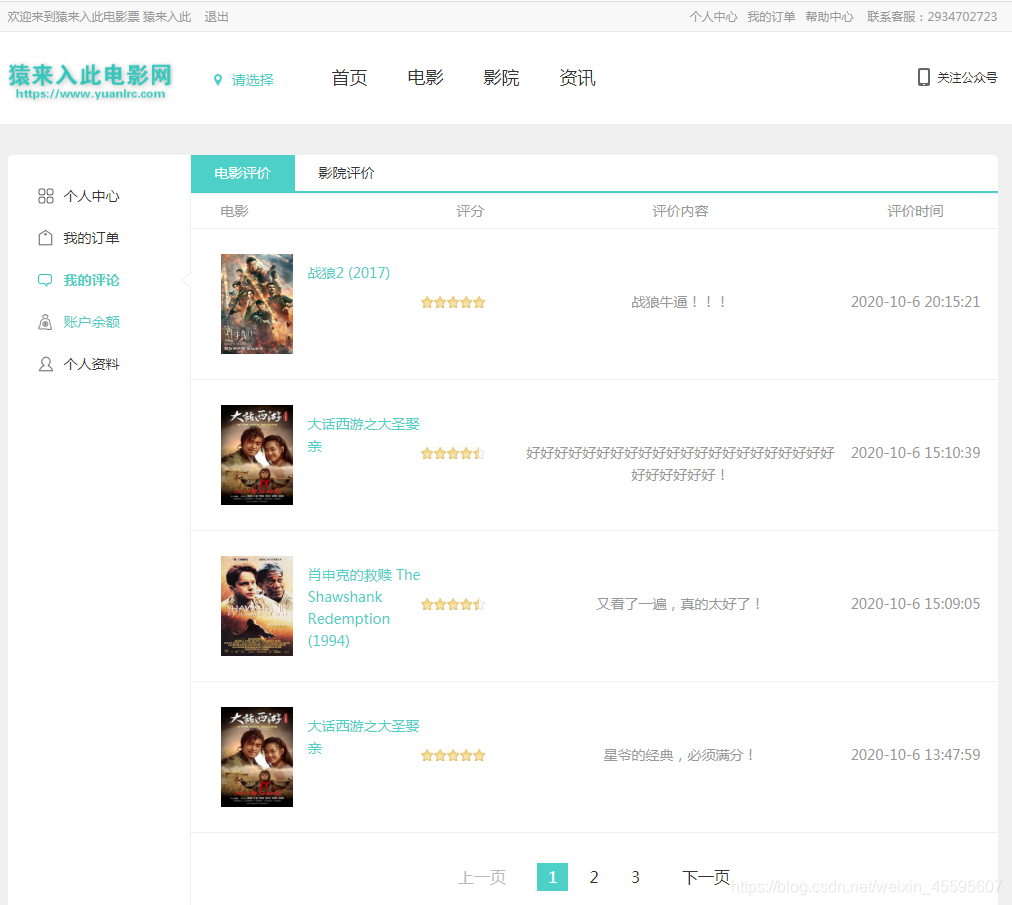The height and width of the screenshot is (905, 1012).
Task: Open 帮助中心 in top bar
Action: pyautogui.click(x=829, y=17)
